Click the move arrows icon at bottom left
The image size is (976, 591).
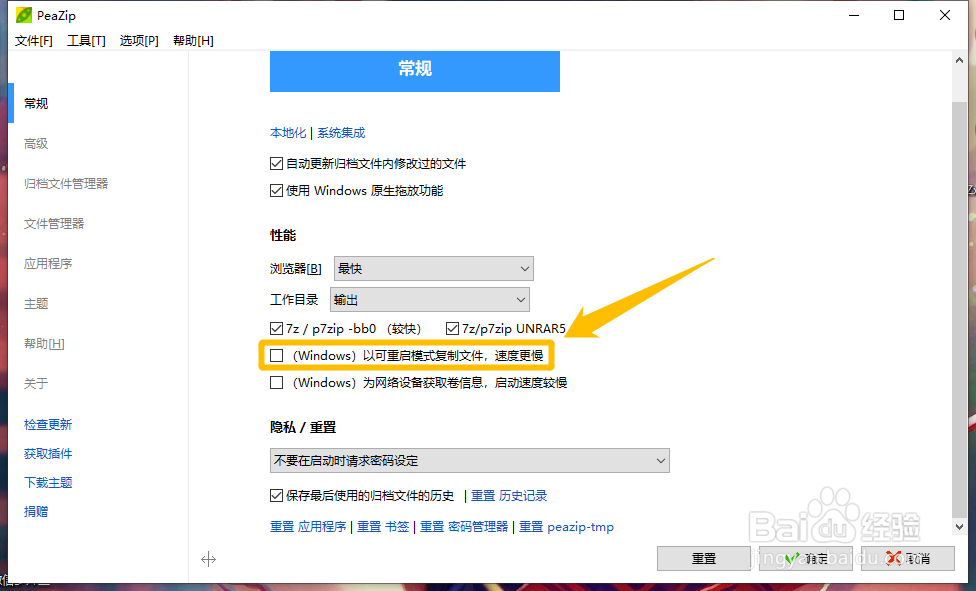click(x=209, y=559)
